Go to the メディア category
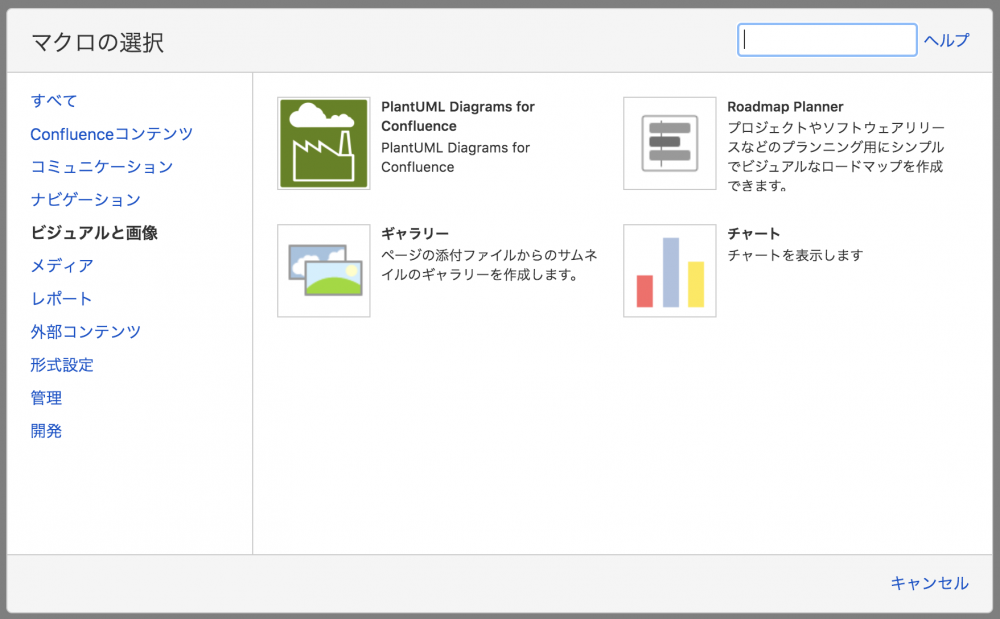Screen dimensions: 1000x619 coord(62,266)
